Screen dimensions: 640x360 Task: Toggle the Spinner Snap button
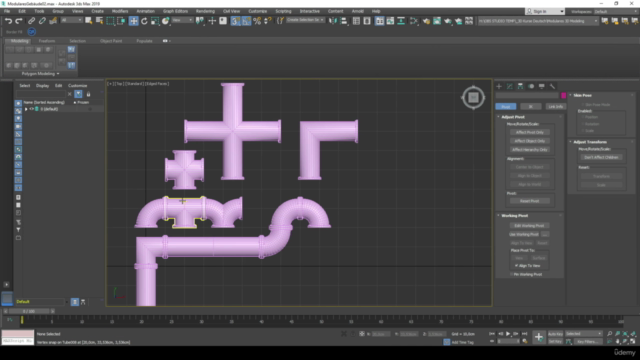pyautogui.click(x=268, y=21)
